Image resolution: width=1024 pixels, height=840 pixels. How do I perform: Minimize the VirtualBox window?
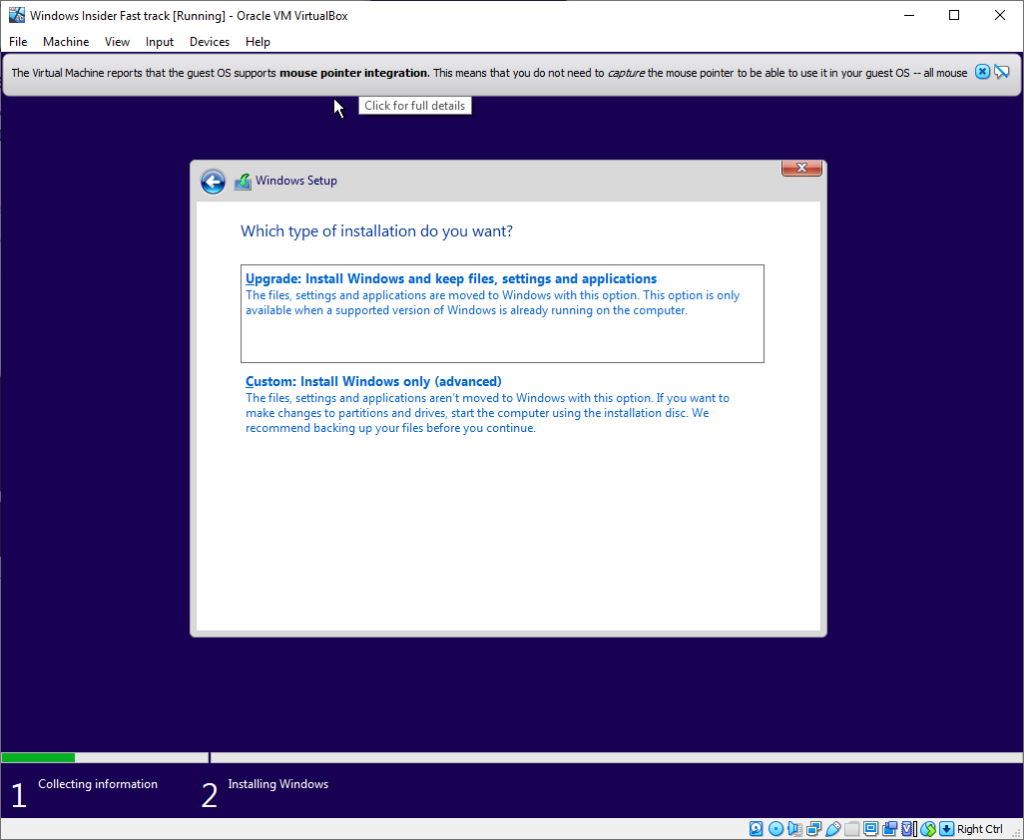point(908,15)
